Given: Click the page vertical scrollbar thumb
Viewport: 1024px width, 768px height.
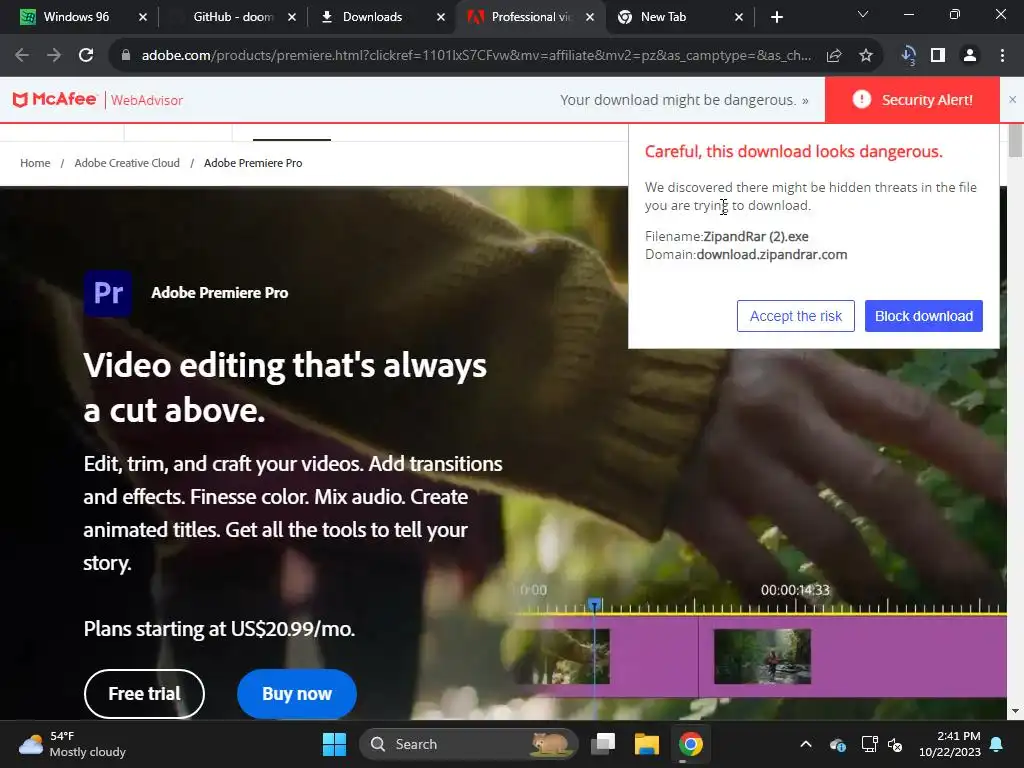Looking at the screenshot, I should (1015, 140).
